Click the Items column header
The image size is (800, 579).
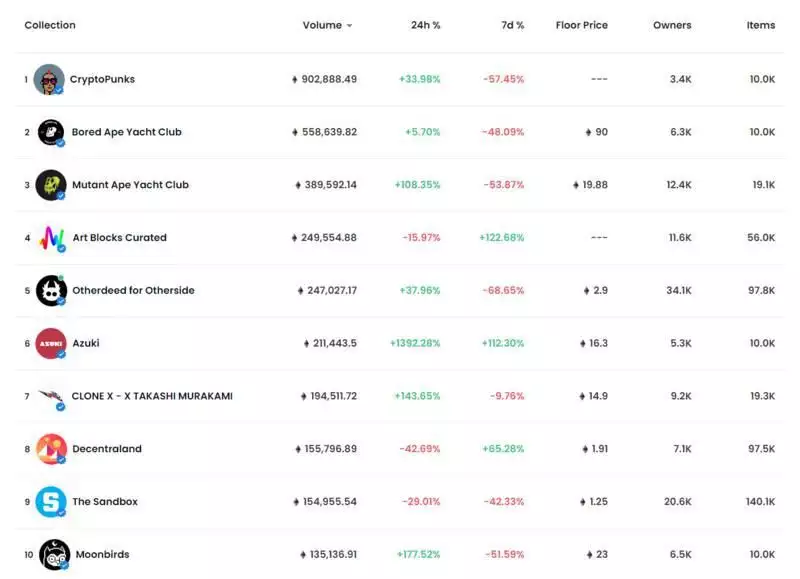(x=761, y=25)
